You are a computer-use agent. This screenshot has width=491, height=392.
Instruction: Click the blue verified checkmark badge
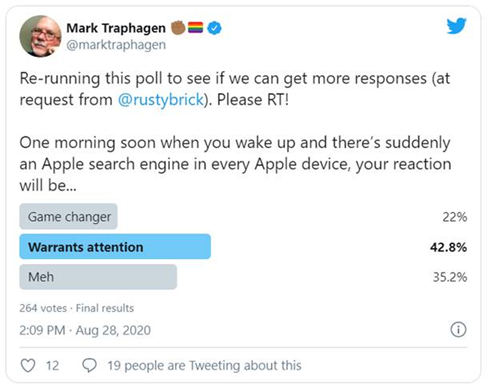click(214, 28)
